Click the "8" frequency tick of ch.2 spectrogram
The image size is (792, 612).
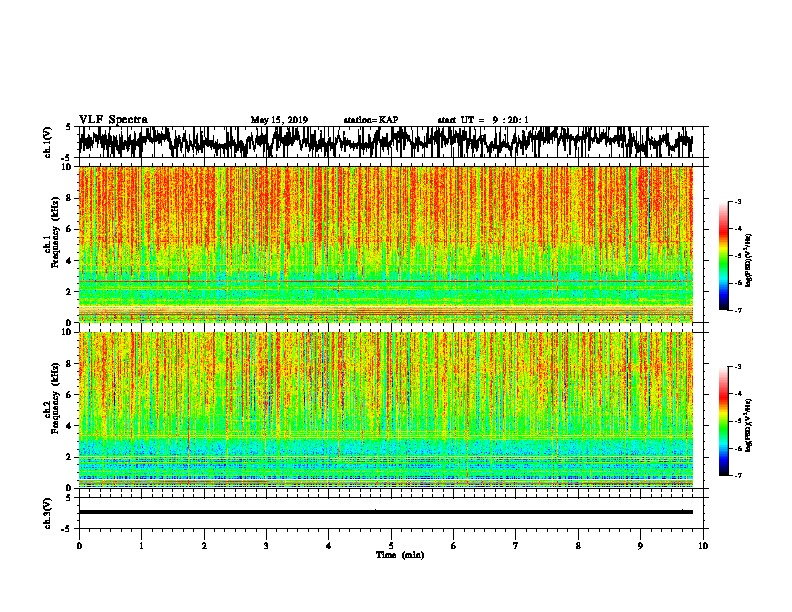[x=71, y=364]
